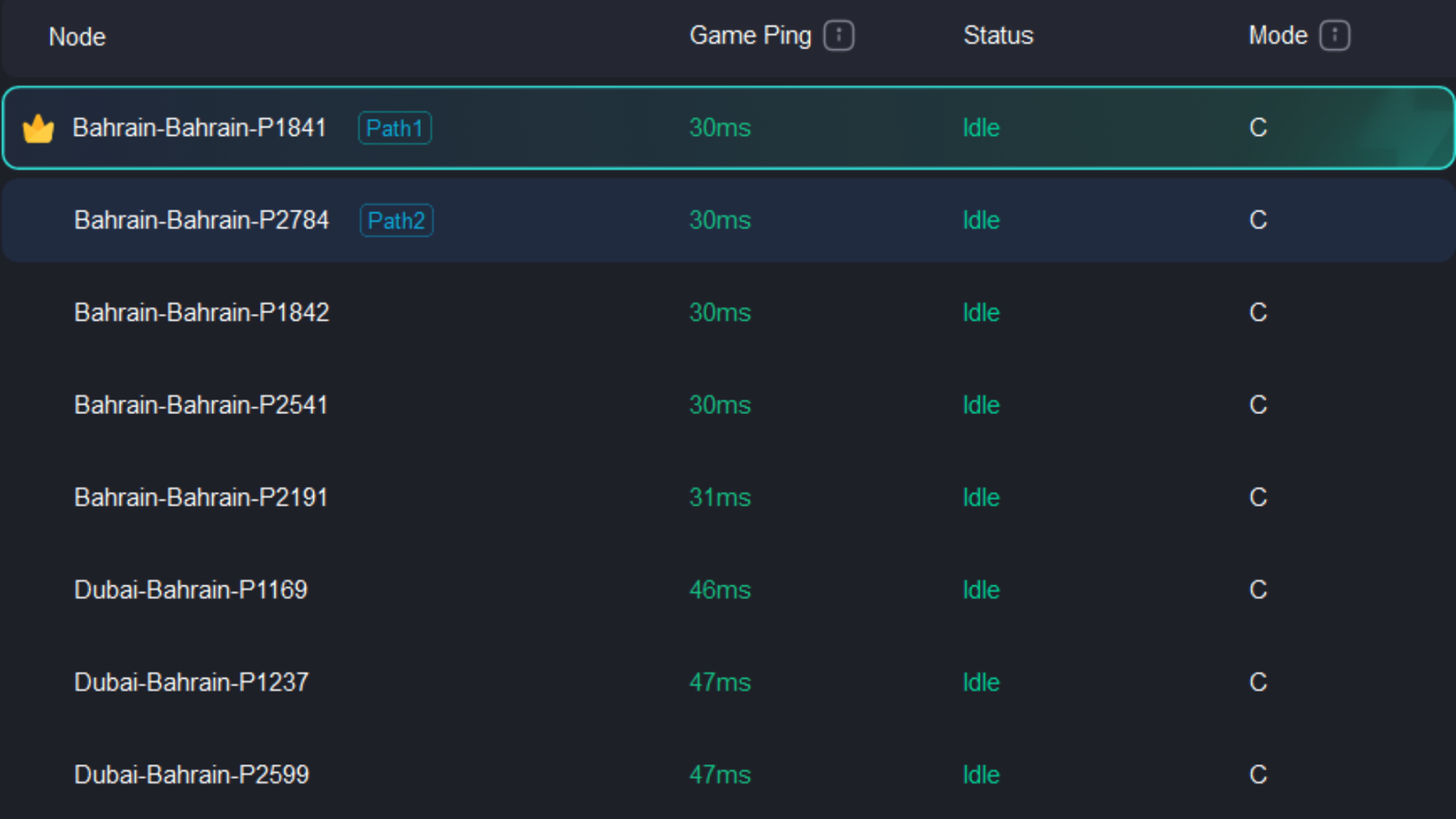Viewport: 1456px width, 819px height.
Task: Pick the Bahrain-Bahrain-P2541 node row
Action: click(x=200, y=405)
